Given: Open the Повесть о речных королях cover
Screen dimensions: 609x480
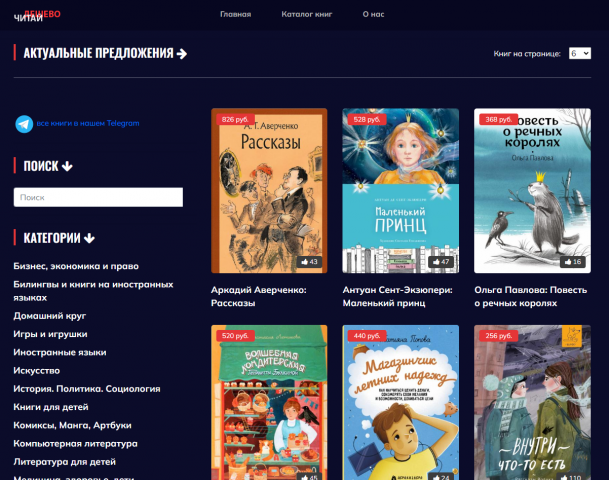Looking at the screenshot, I should pos(532,191).
